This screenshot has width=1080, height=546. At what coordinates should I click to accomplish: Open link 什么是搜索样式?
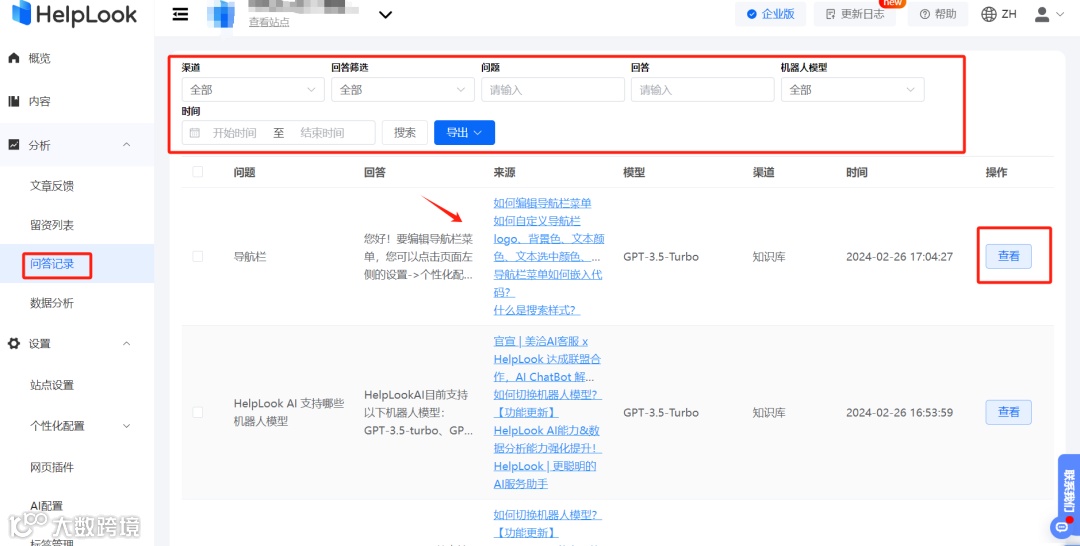tap(537, 311)
